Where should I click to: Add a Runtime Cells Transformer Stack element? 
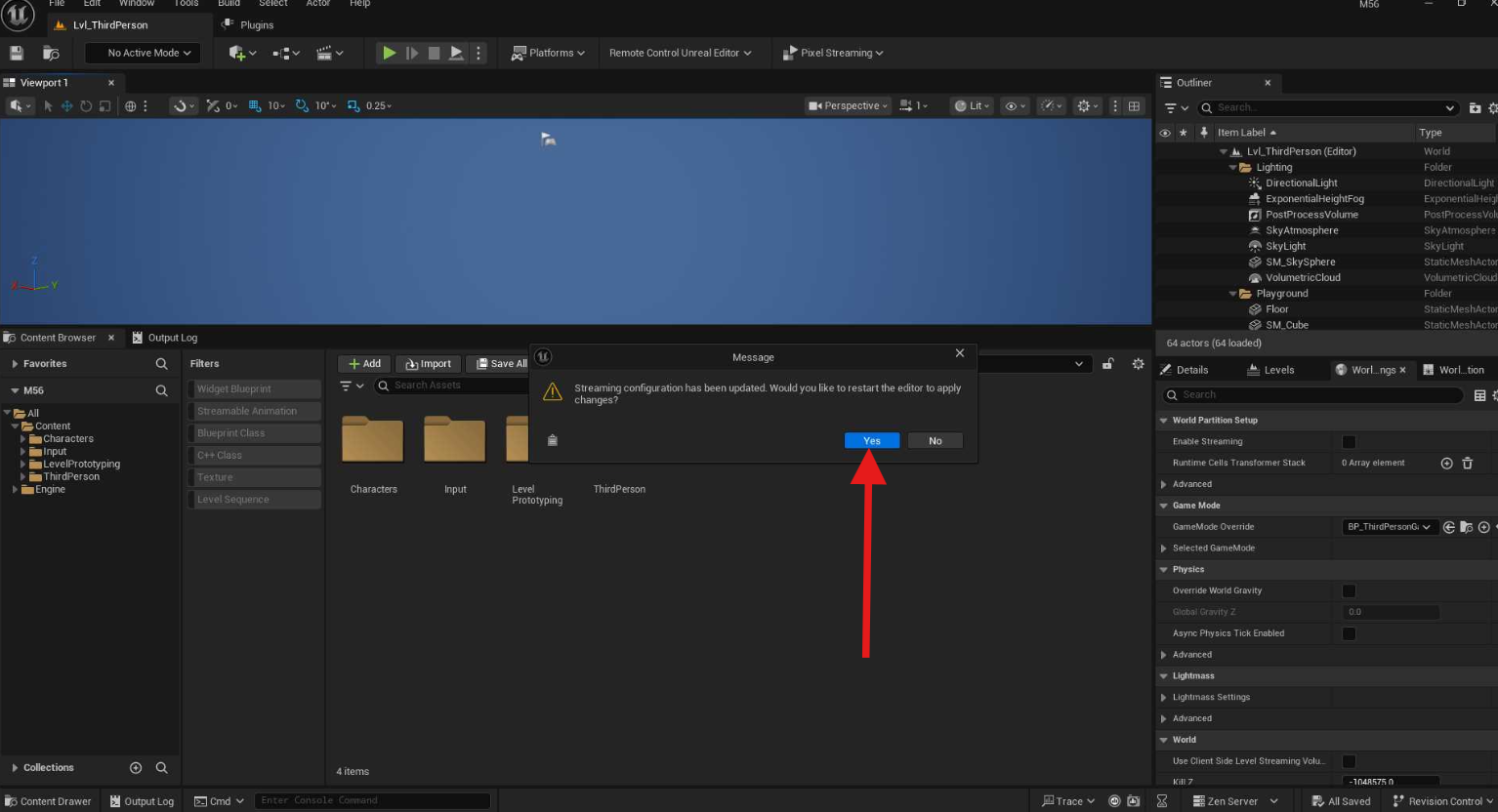click(x=1446, y=463)
